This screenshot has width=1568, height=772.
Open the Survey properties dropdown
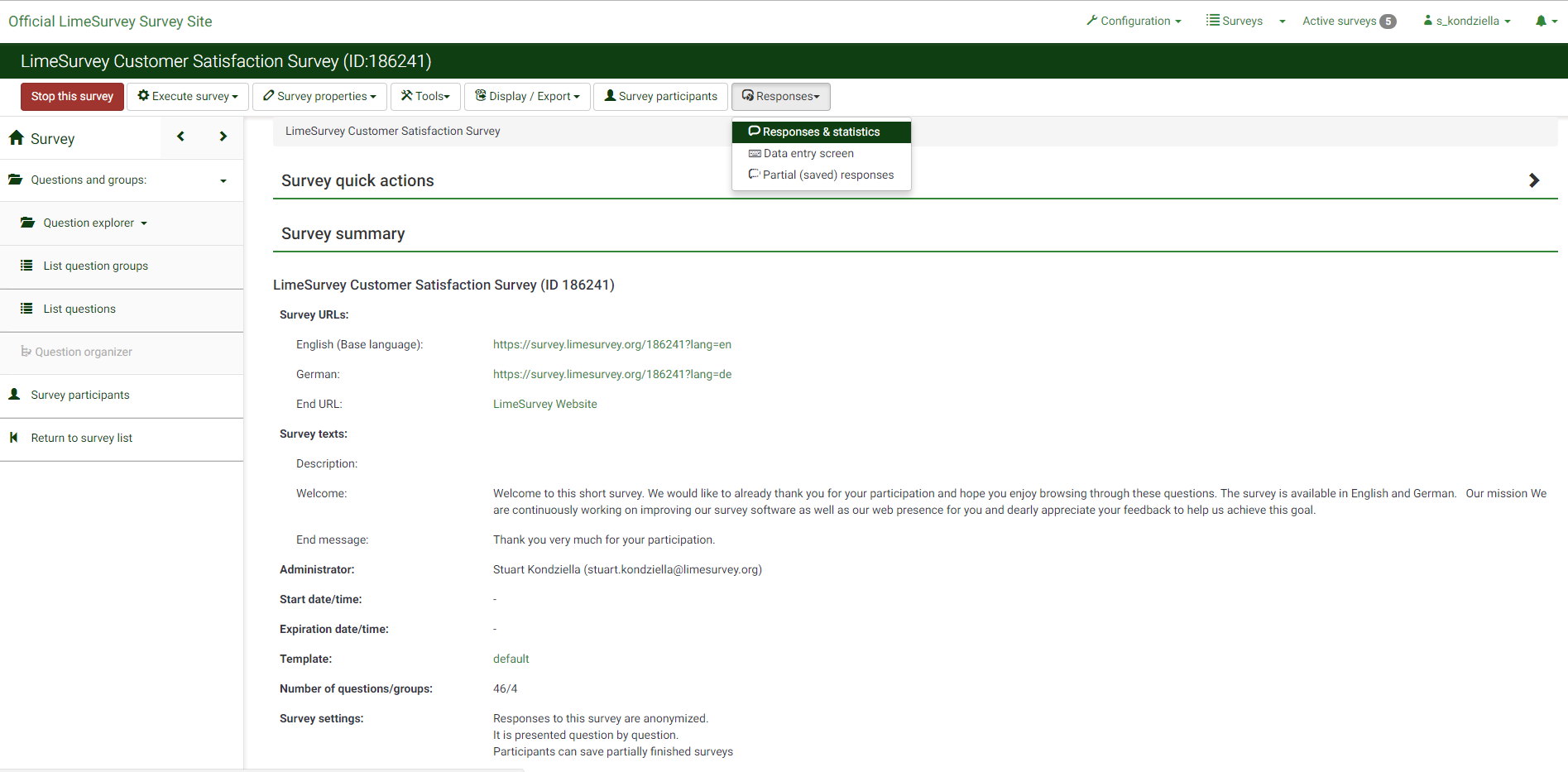coord(319,97)
